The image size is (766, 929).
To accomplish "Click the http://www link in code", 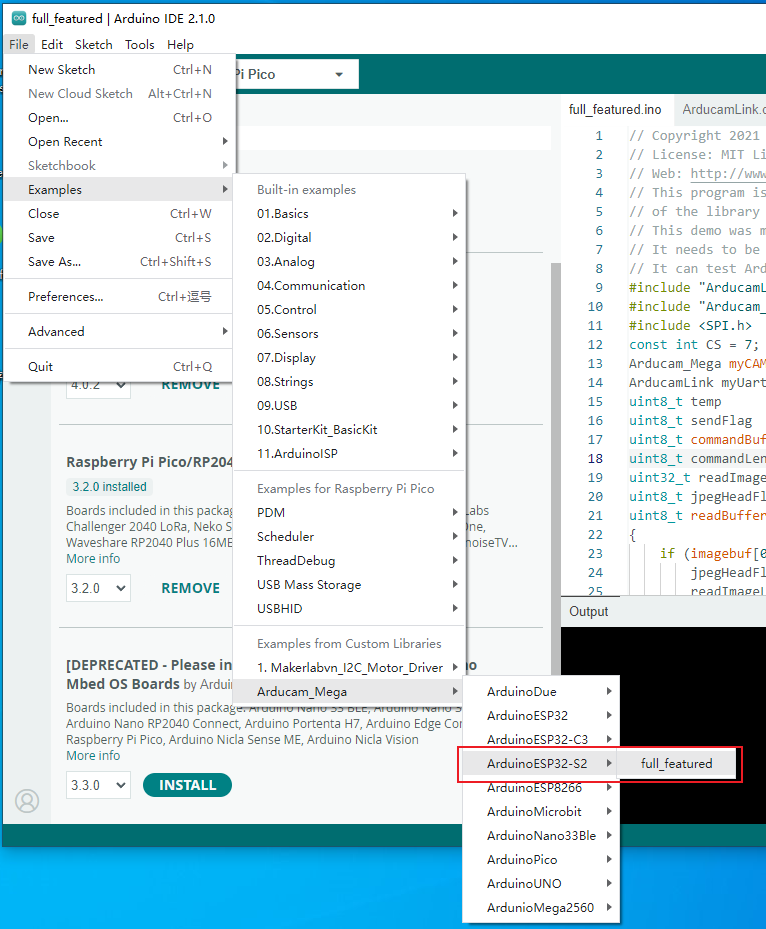I will tap(727, 174).
